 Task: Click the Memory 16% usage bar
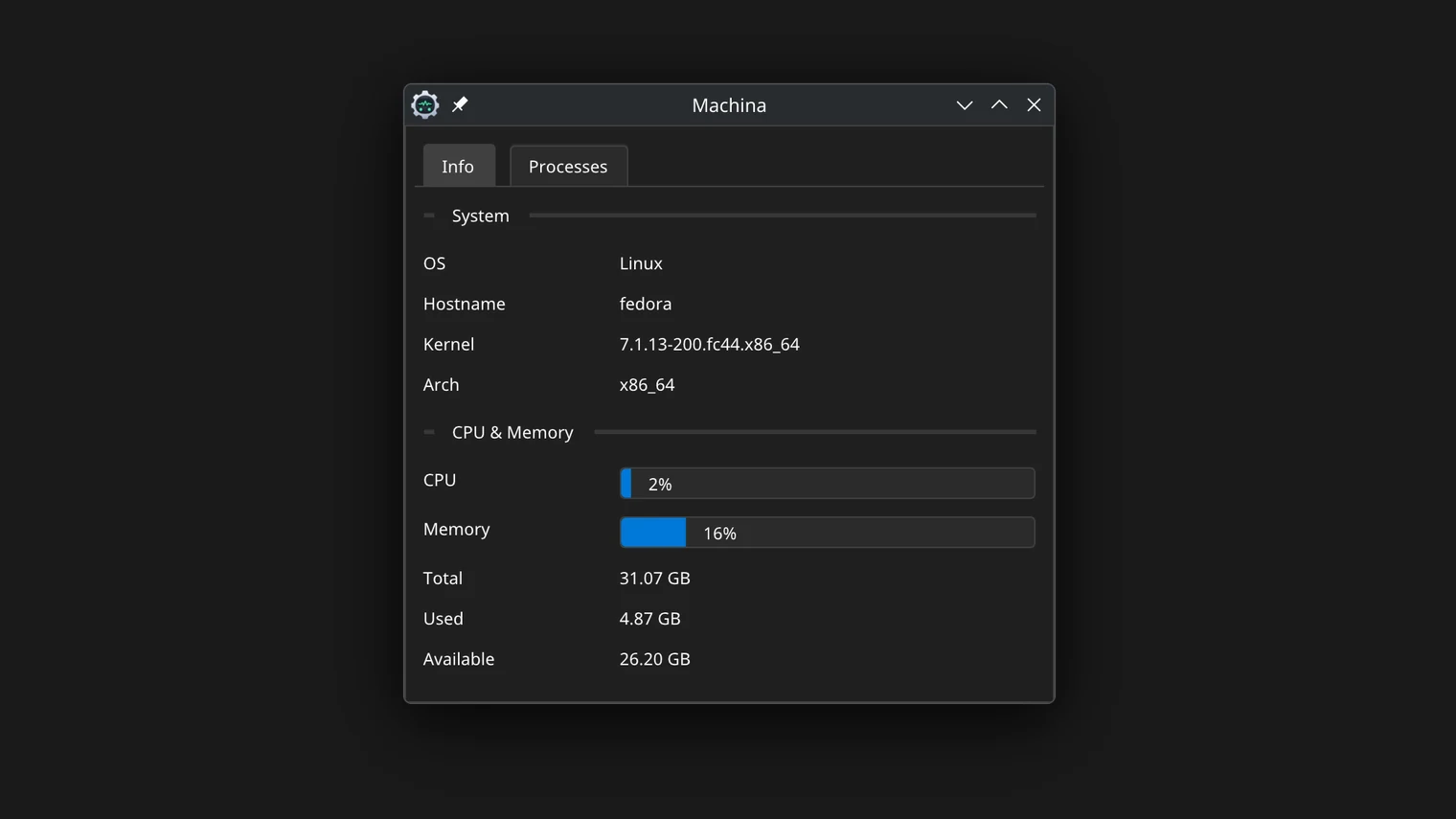point(827,533)
